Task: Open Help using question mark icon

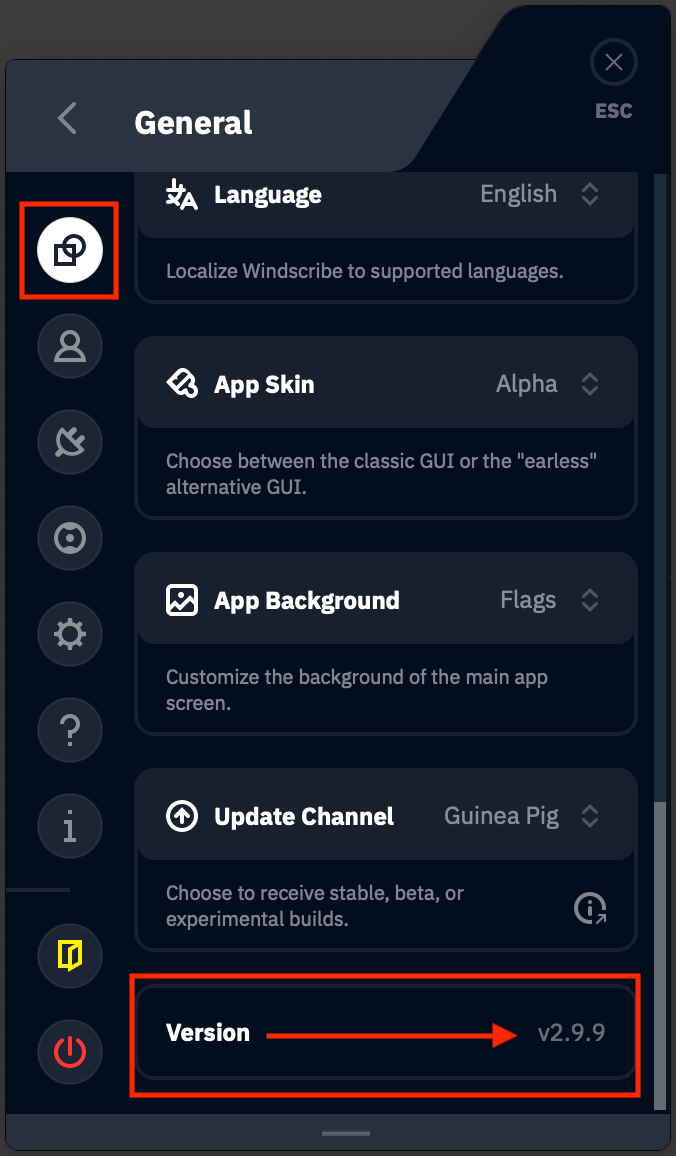Action: (69, 730)
